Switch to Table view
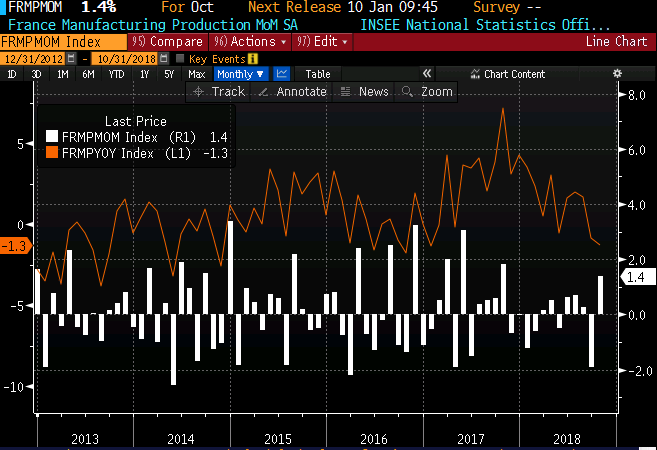657x450 pixels. (x=318, y=74)
